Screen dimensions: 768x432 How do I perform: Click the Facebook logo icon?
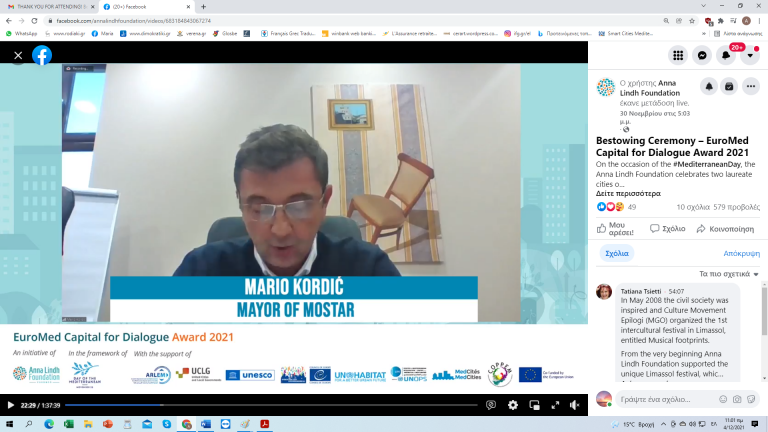tap(42, 56)
